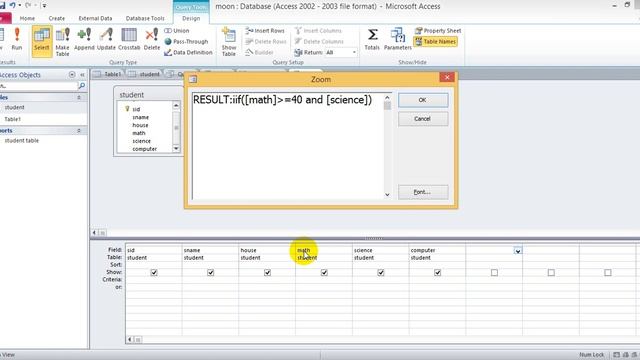Click up arrow of student field list scrollbar
The height and width of the screenshot is (360, 640).
coord(176,106)
